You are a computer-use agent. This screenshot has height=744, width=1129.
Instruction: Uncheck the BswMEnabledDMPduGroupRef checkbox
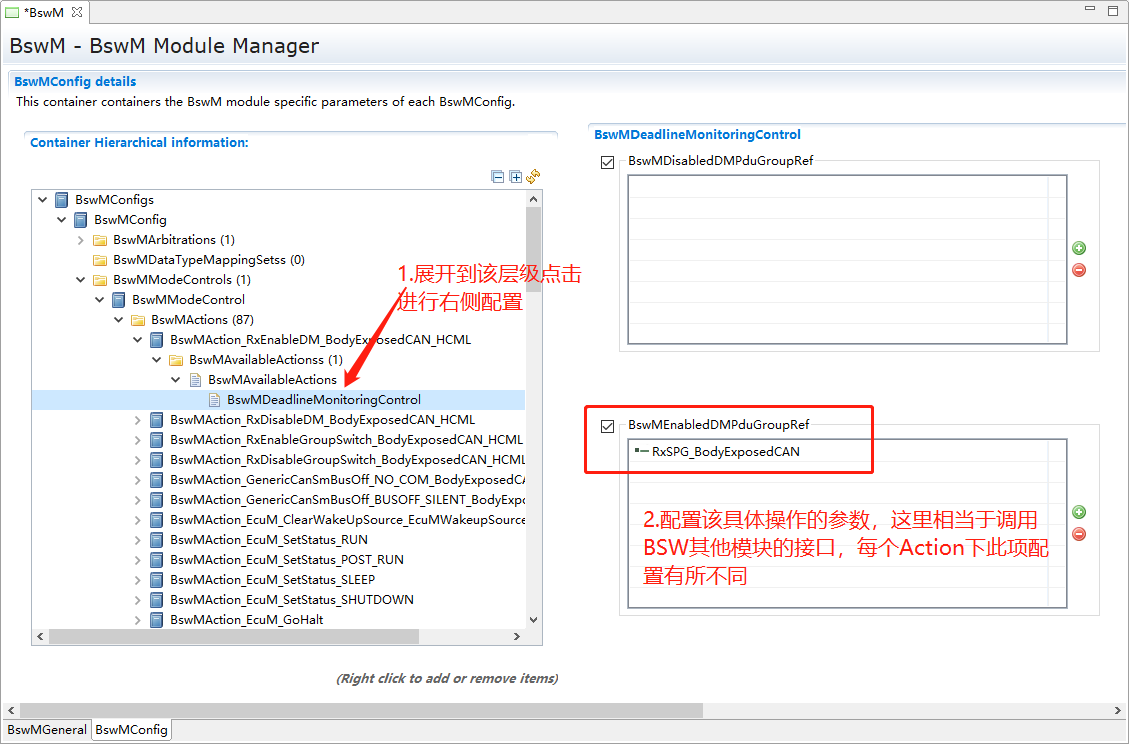(x=607, y=426)
